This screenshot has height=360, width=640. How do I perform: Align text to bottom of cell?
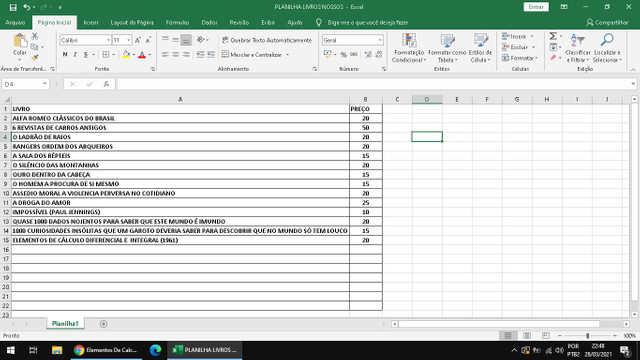point(186,40)
